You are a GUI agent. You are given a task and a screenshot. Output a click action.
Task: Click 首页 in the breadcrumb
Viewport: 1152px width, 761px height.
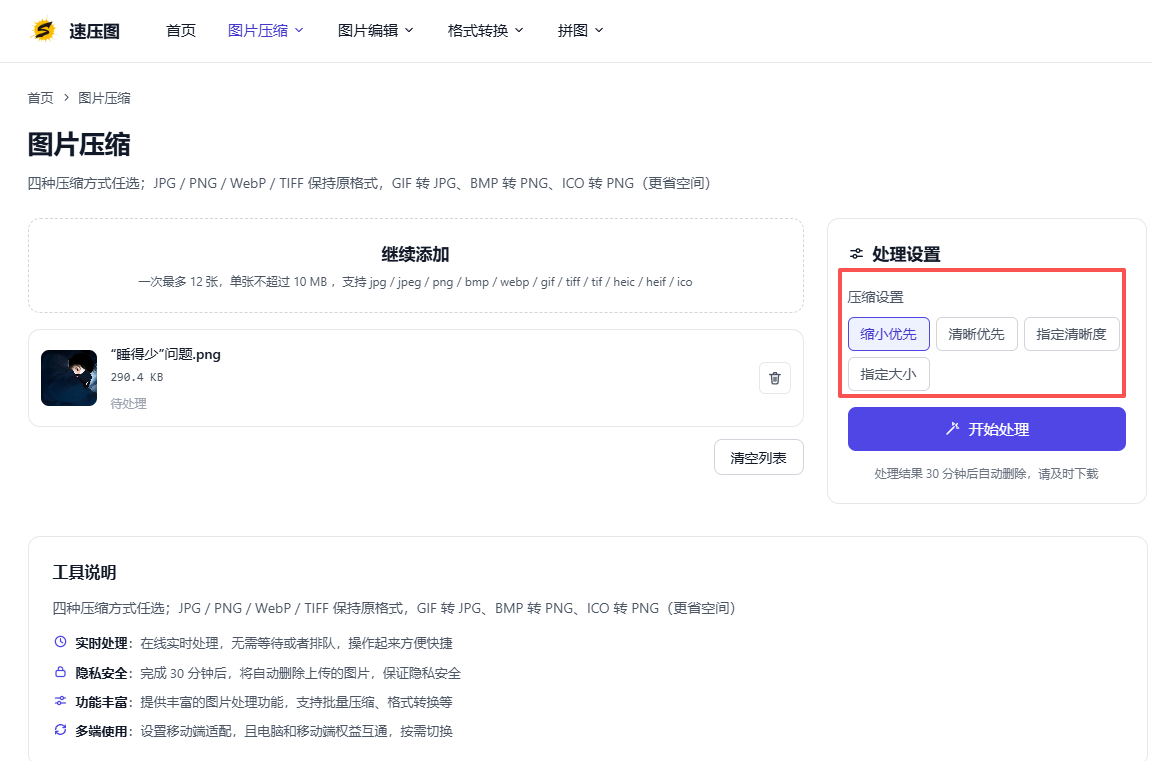coord(40,98)
